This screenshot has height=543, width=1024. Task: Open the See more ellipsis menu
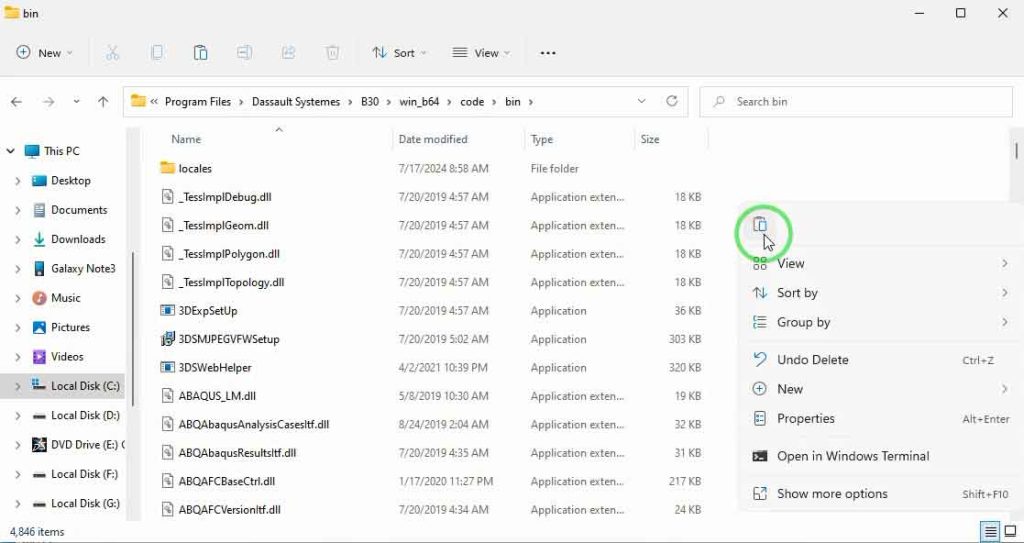tap(548, 53)
